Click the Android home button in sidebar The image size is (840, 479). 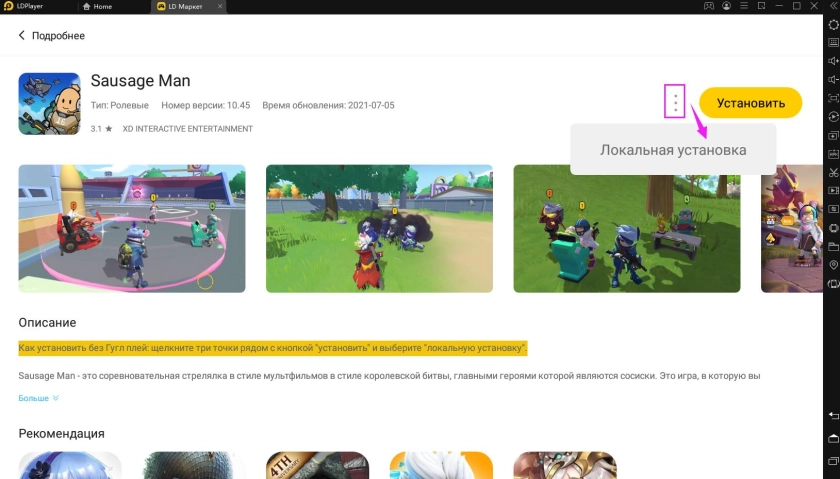click(x=833, y=438)
